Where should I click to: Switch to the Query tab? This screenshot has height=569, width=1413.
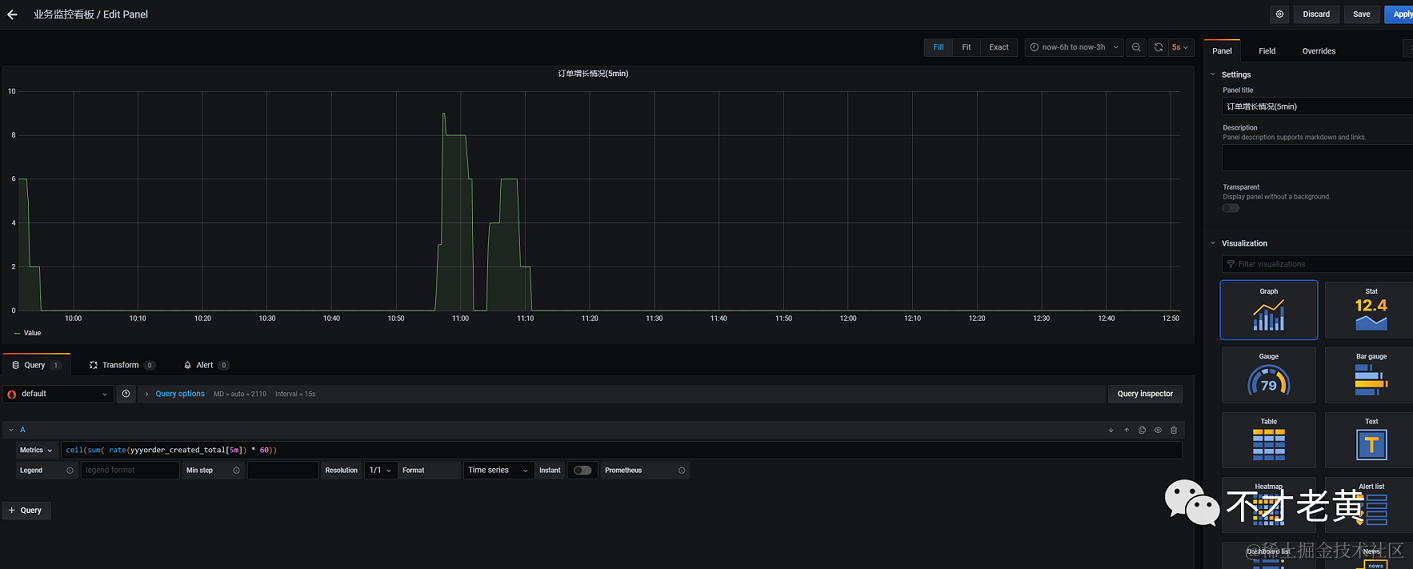36,365
